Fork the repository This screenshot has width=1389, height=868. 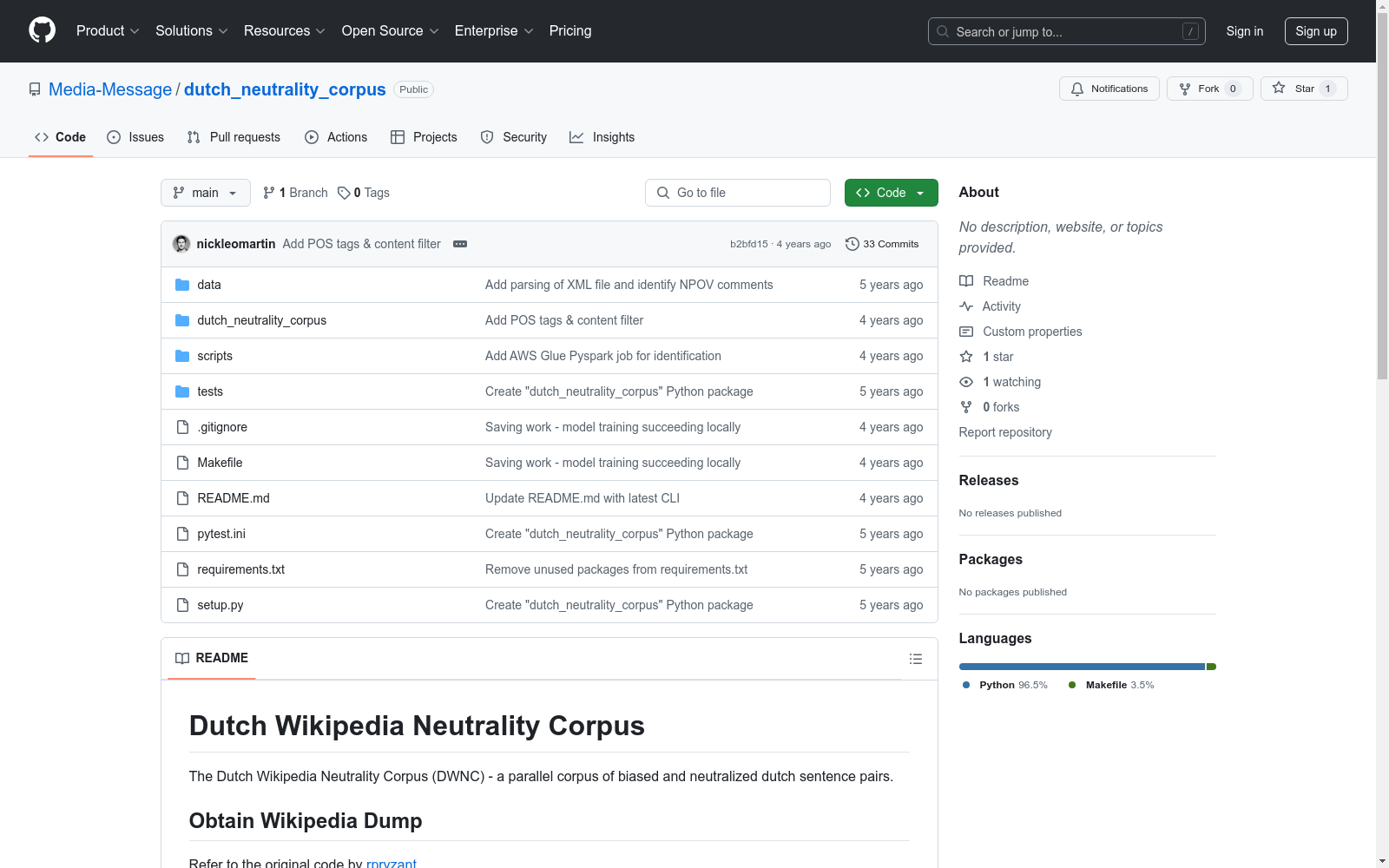click(x=1209, y=89)
